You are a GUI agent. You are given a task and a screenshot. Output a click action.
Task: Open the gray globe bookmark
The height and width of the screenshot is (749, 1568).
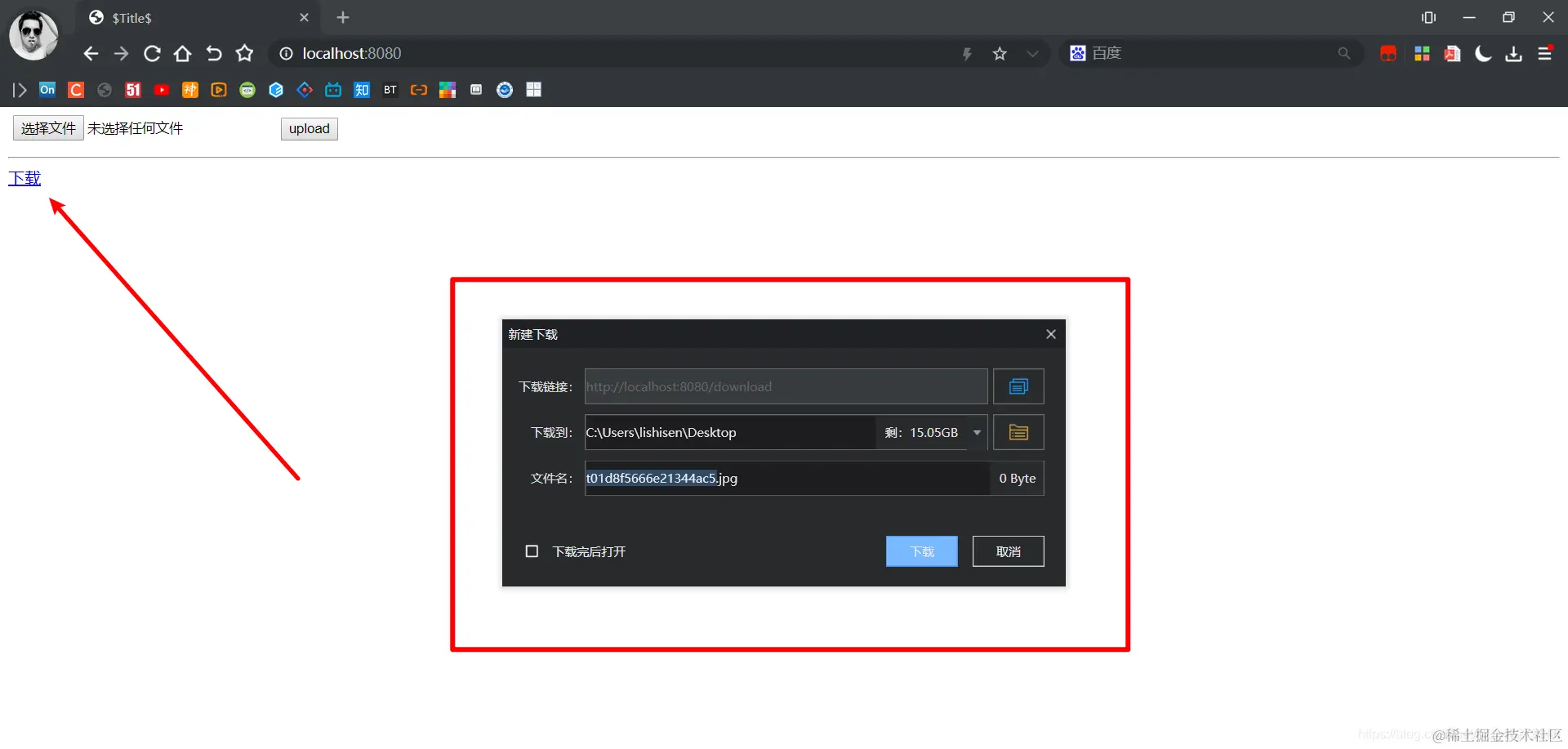pyautogui.click(x=105, y=90)
